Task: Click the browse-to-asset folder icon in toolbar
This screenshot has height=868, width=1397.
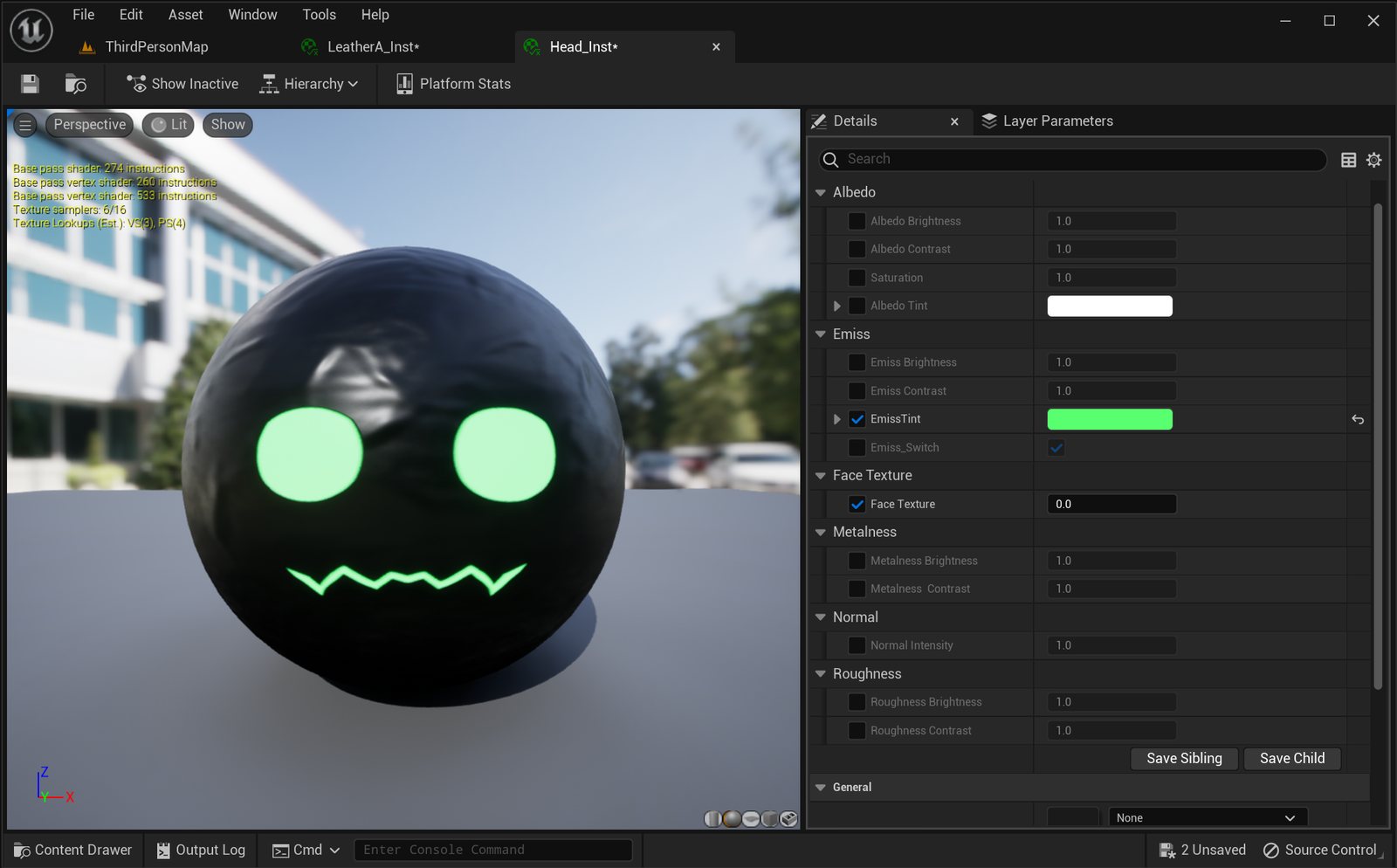Action: pos(76,84)
